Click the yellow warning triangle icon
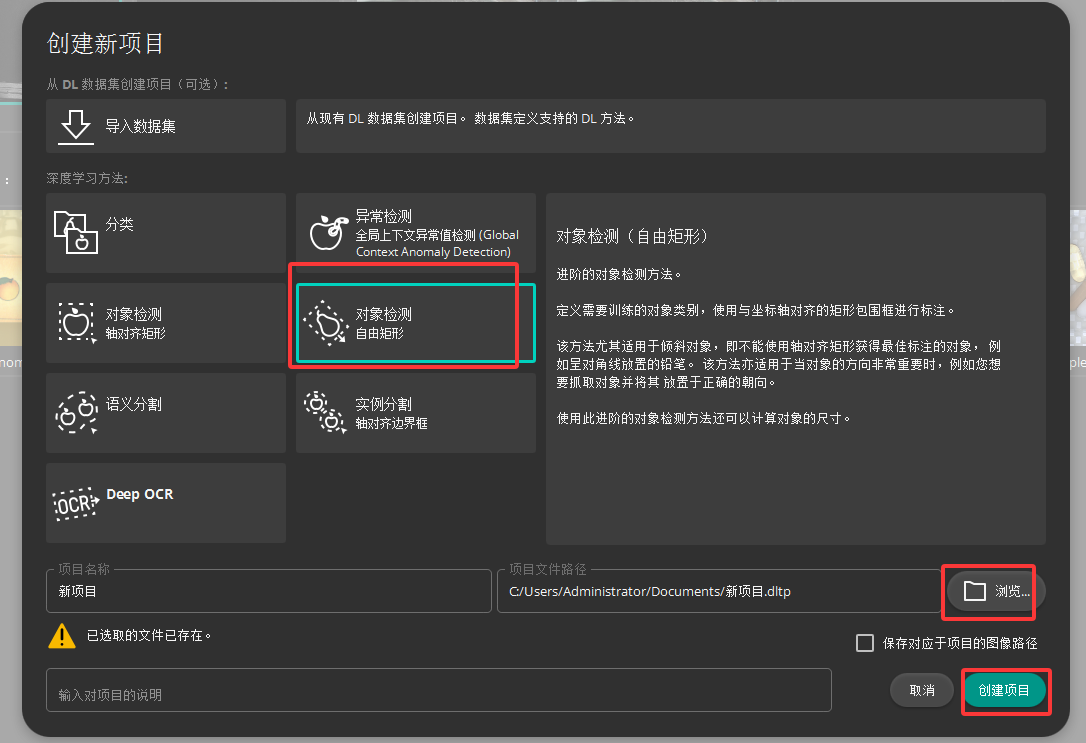 point(62,636)
